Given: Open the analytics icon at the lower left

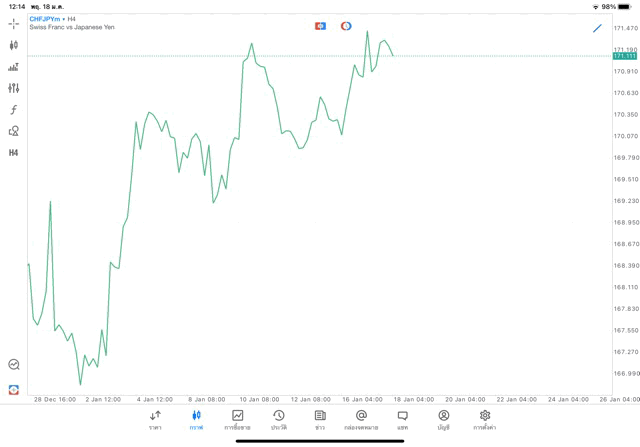Looking at the screenshot, I should point(14,365).
